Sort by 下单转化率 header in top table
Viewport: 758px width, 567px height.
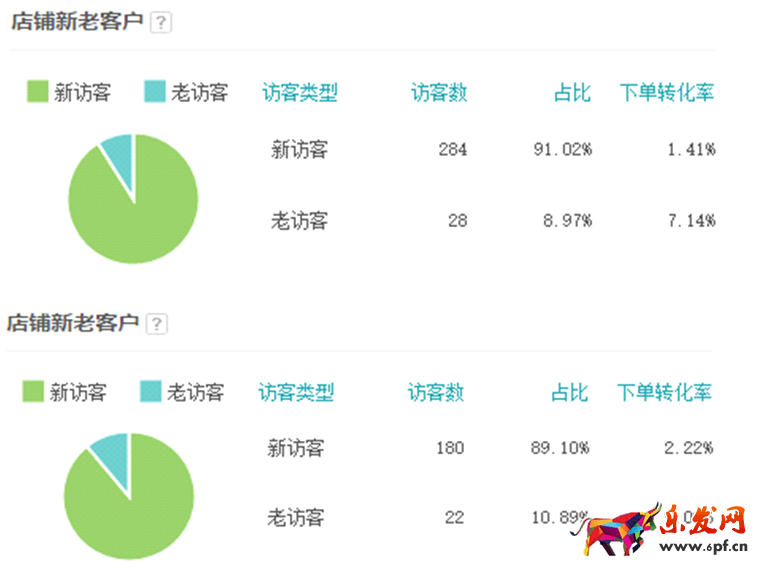pos(667,92)
